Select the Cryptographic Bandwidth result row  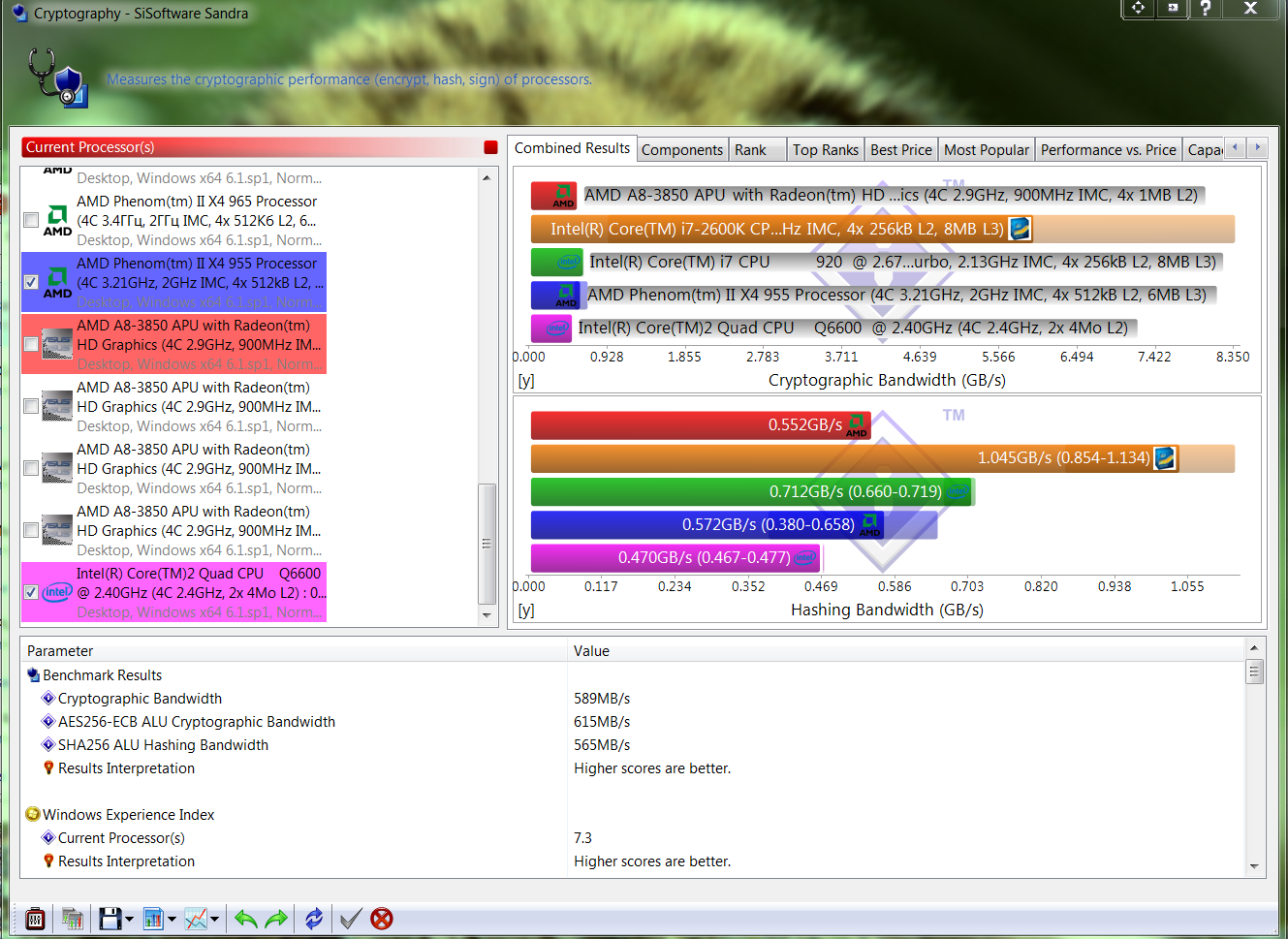pyautogui.click(x=633, y=699)
